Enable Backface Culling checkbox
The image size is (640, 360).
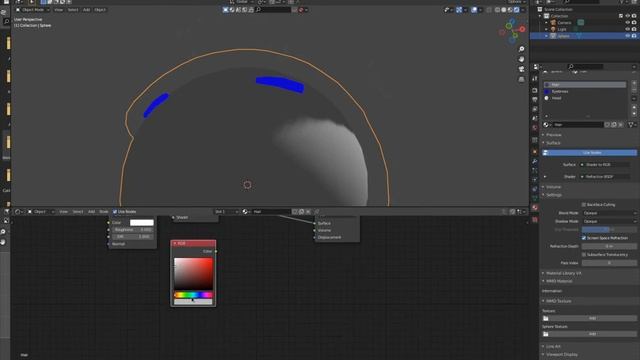coord(584,204)
